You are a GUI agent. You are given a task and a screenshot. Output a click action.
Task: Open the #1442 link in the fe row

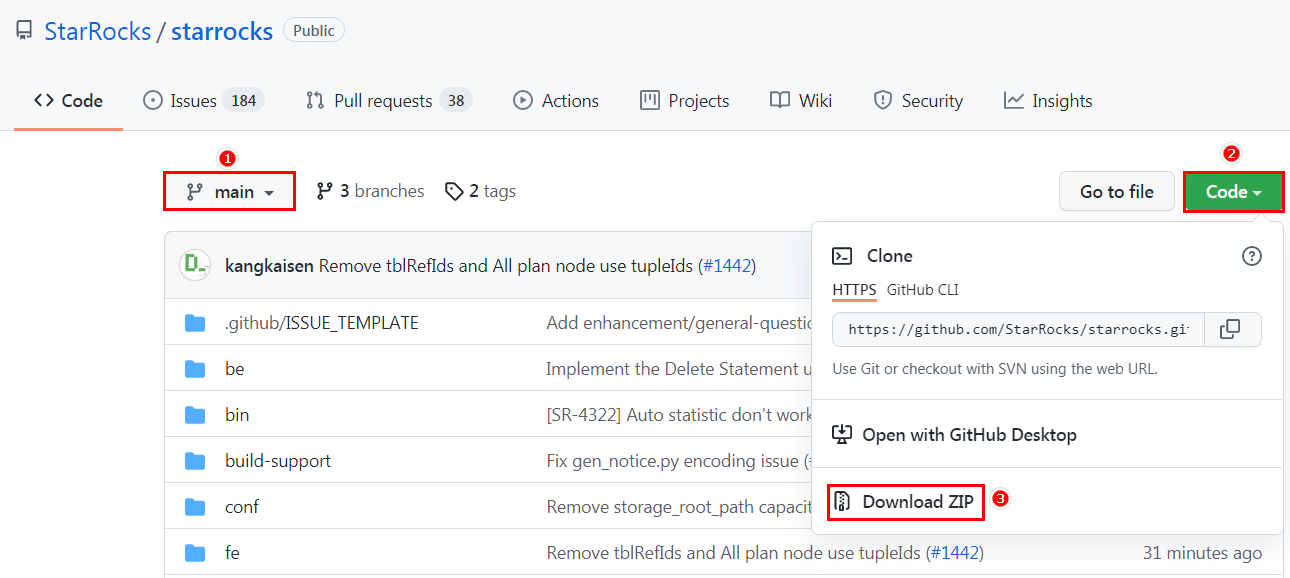pyautogui.click(x=954, y=553)
